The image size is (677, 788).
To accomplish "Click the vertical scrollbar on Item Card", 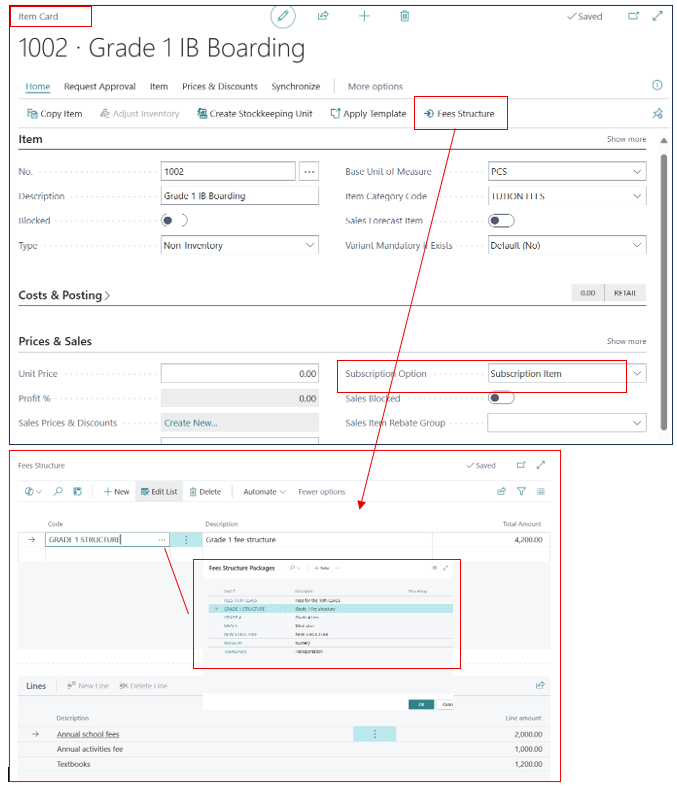I will (663, 291).
